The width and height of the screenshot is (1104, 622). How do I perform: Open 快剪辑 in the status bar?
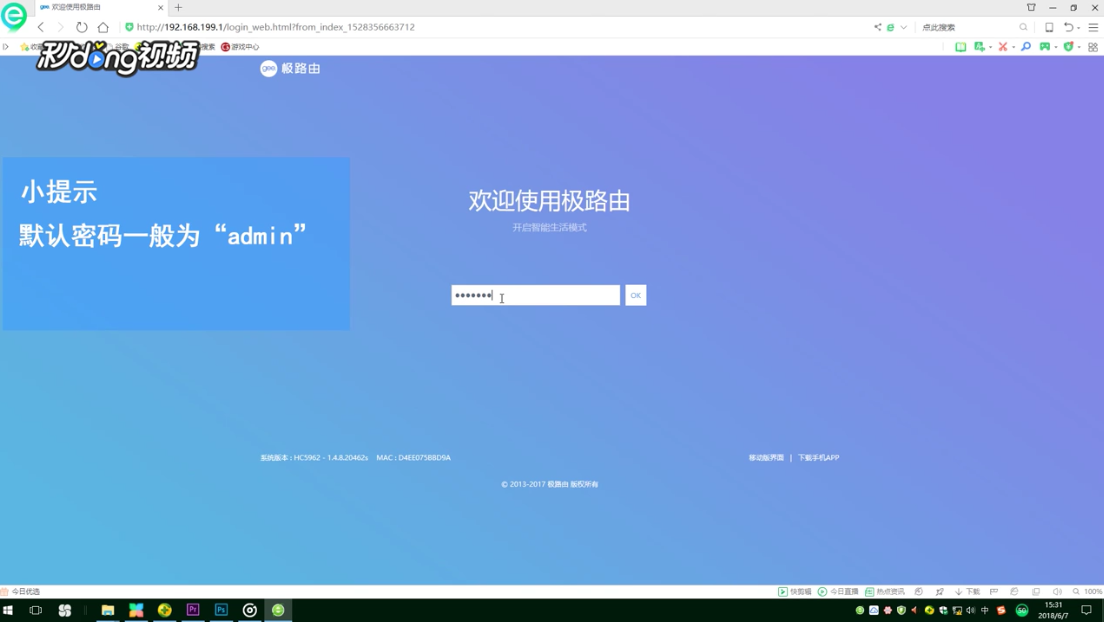(795, 592)
